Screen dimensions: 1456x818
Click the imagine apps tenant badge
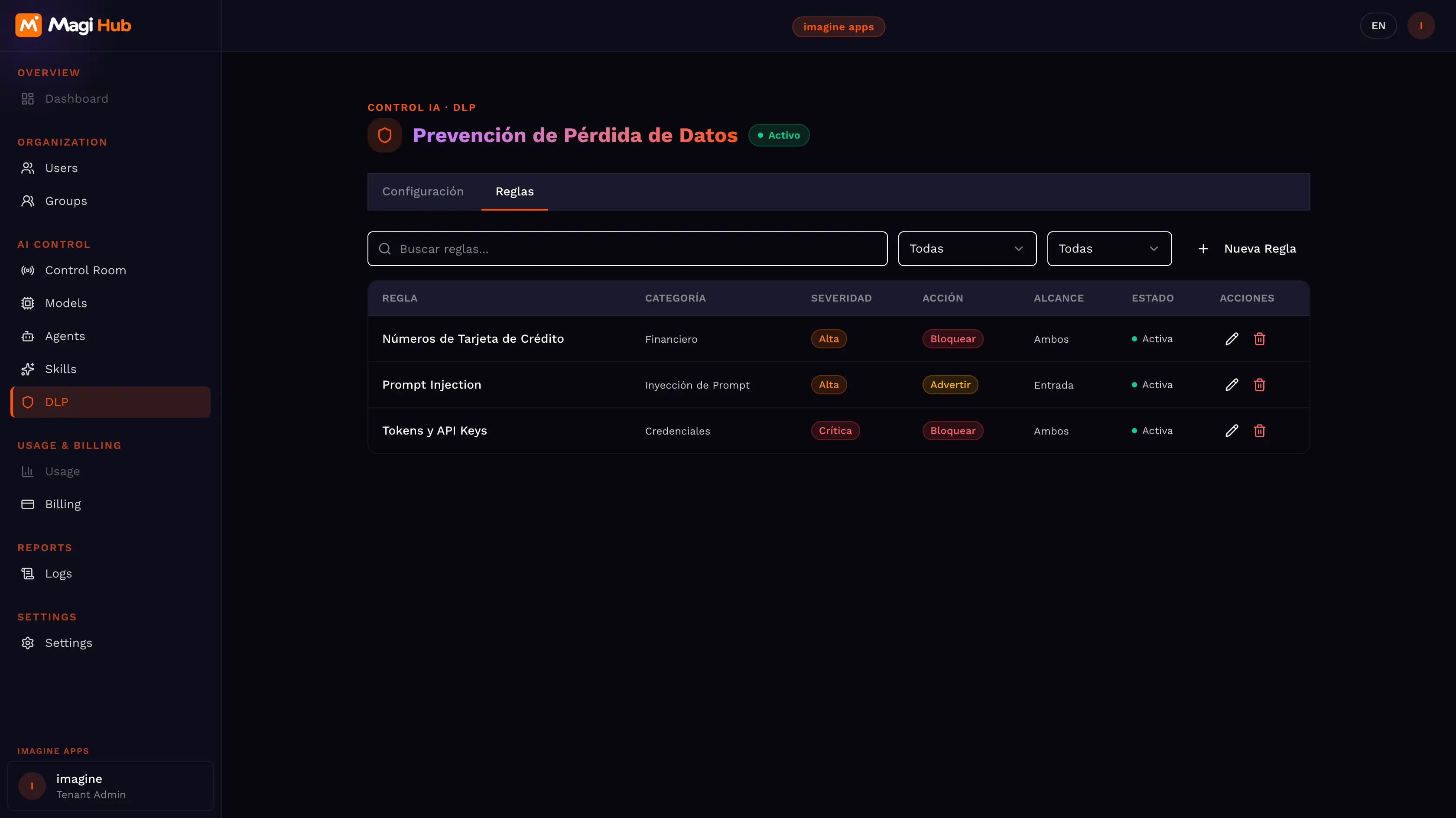[x=838, y=26]
